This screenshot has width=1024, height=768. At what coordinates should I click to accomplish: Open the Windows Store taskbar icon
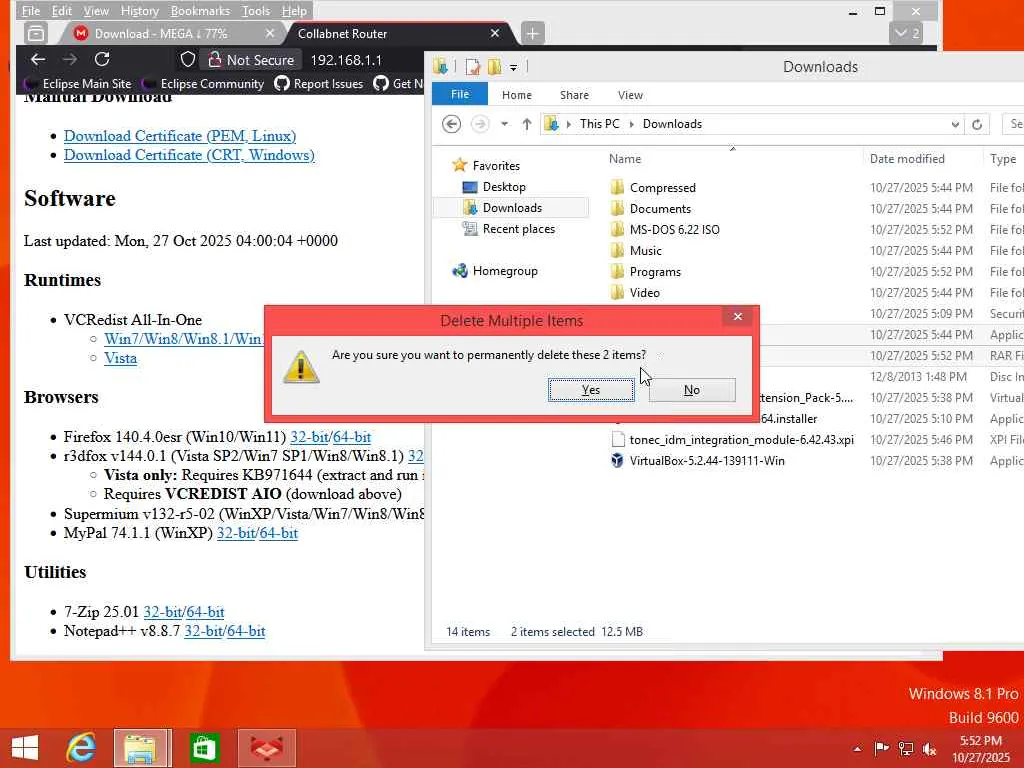click(x=204, y=748)
